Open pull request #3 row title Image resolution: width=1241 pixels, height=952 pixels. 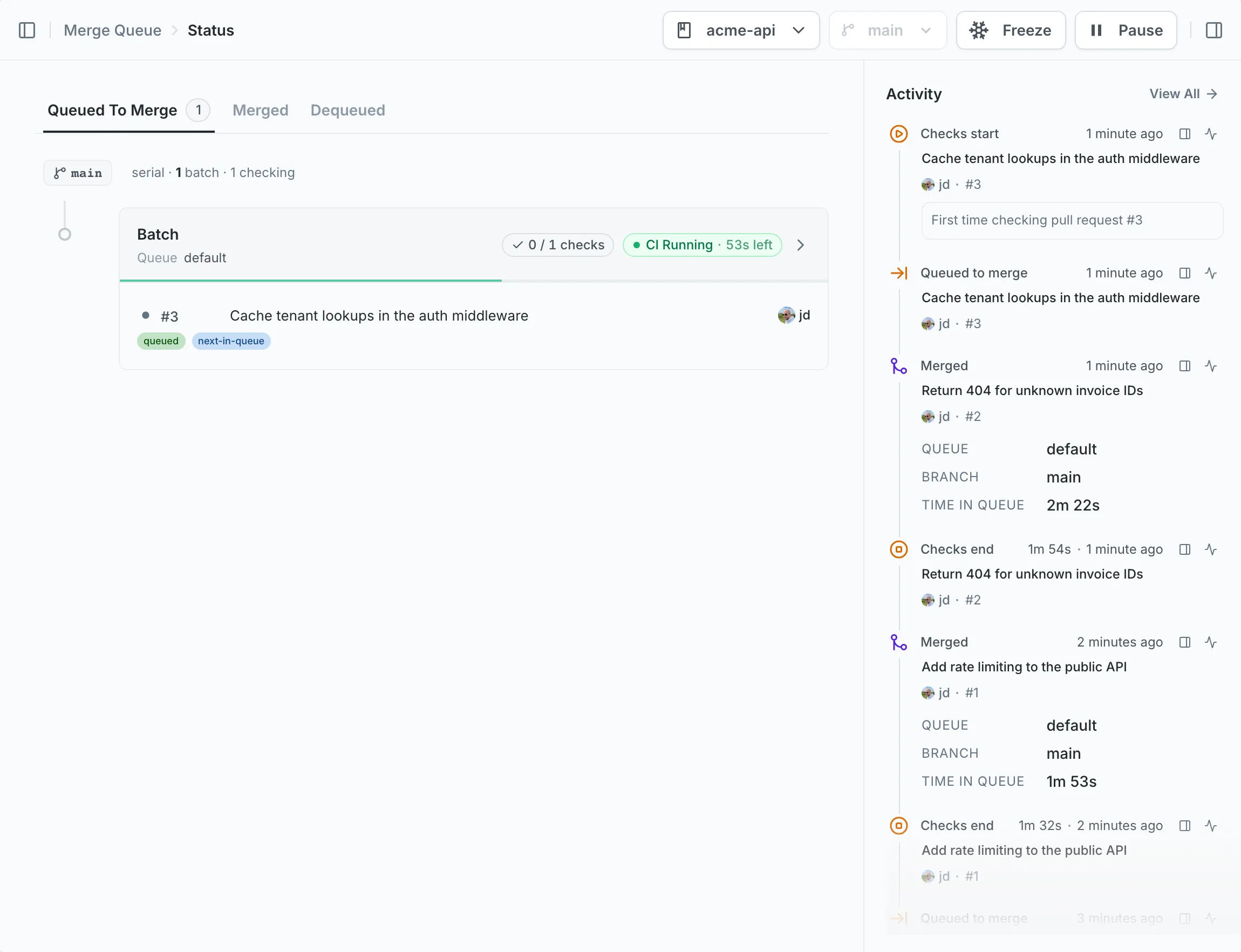click(379, 316)
